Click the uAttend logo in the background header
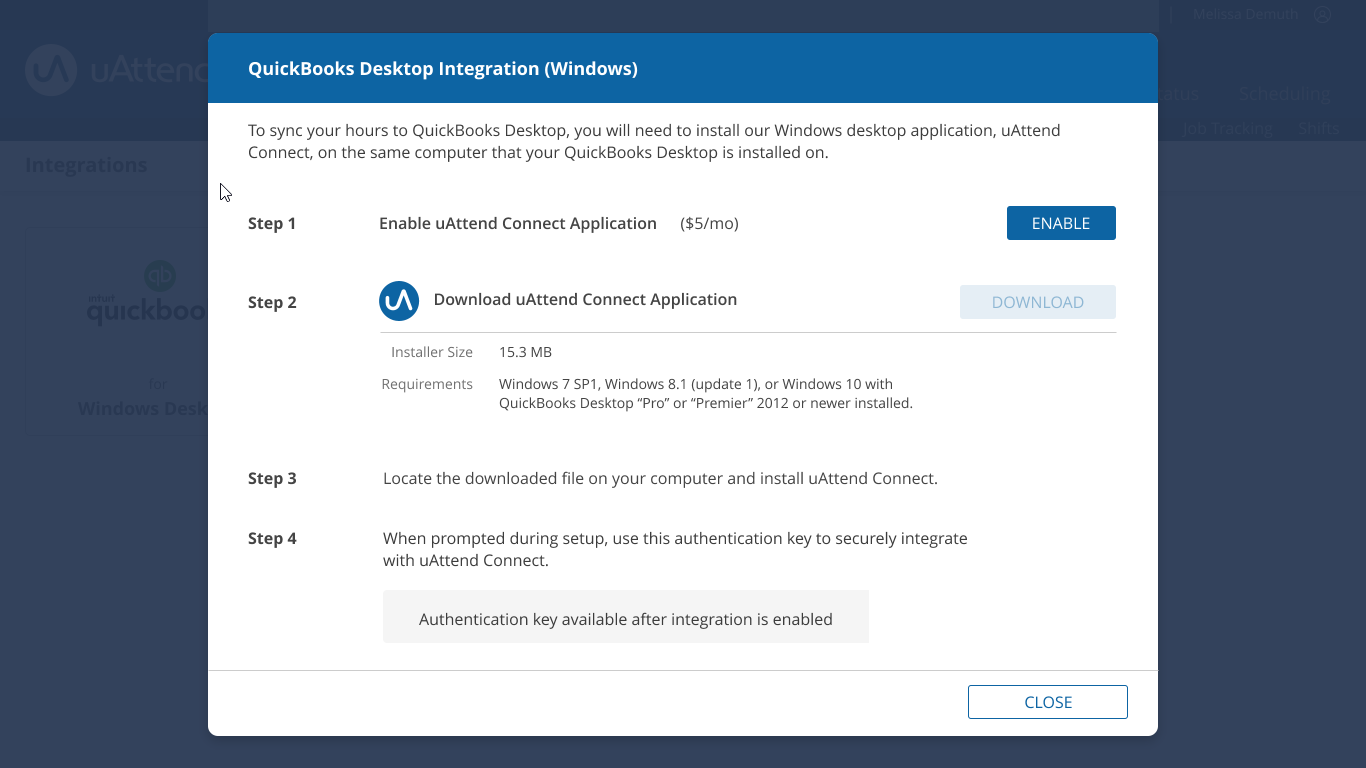 pyautogui.click(x=116, y=70)
